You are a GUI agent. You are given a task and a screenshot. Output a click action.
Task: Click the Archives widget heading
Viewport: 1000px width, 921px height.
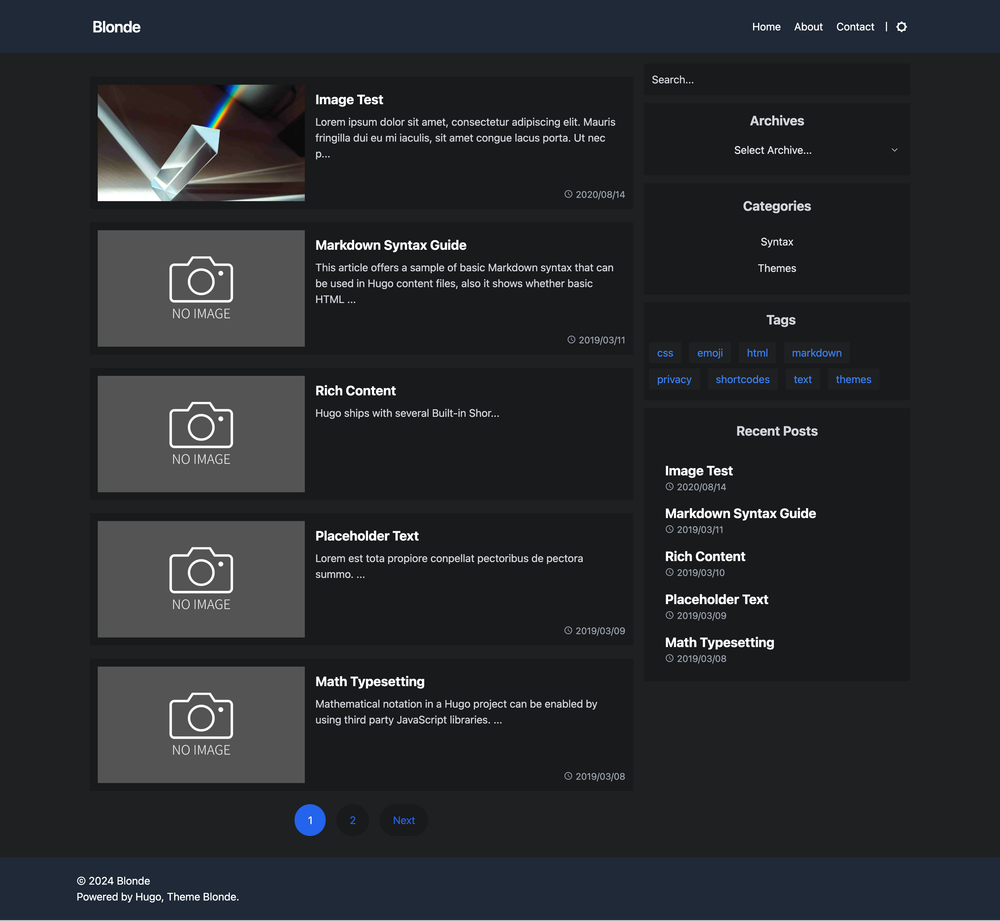click(x=776, y=121)
